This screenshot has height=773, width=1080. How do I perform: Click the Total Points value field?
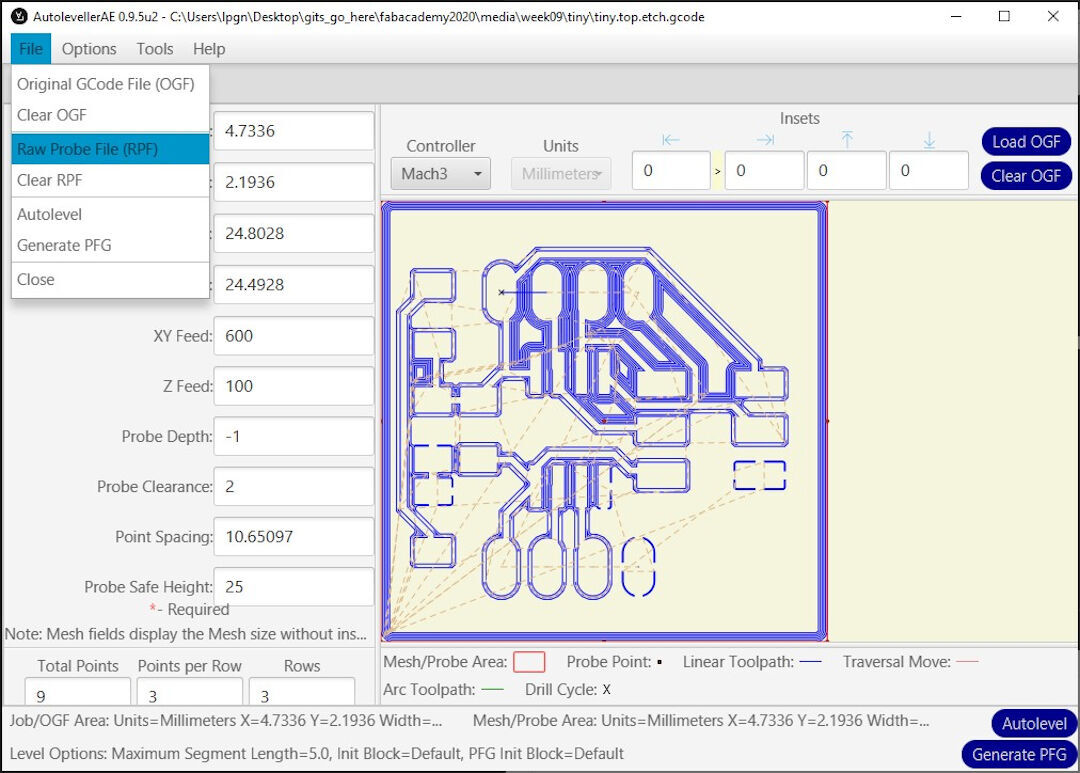(x=78, y=692)
